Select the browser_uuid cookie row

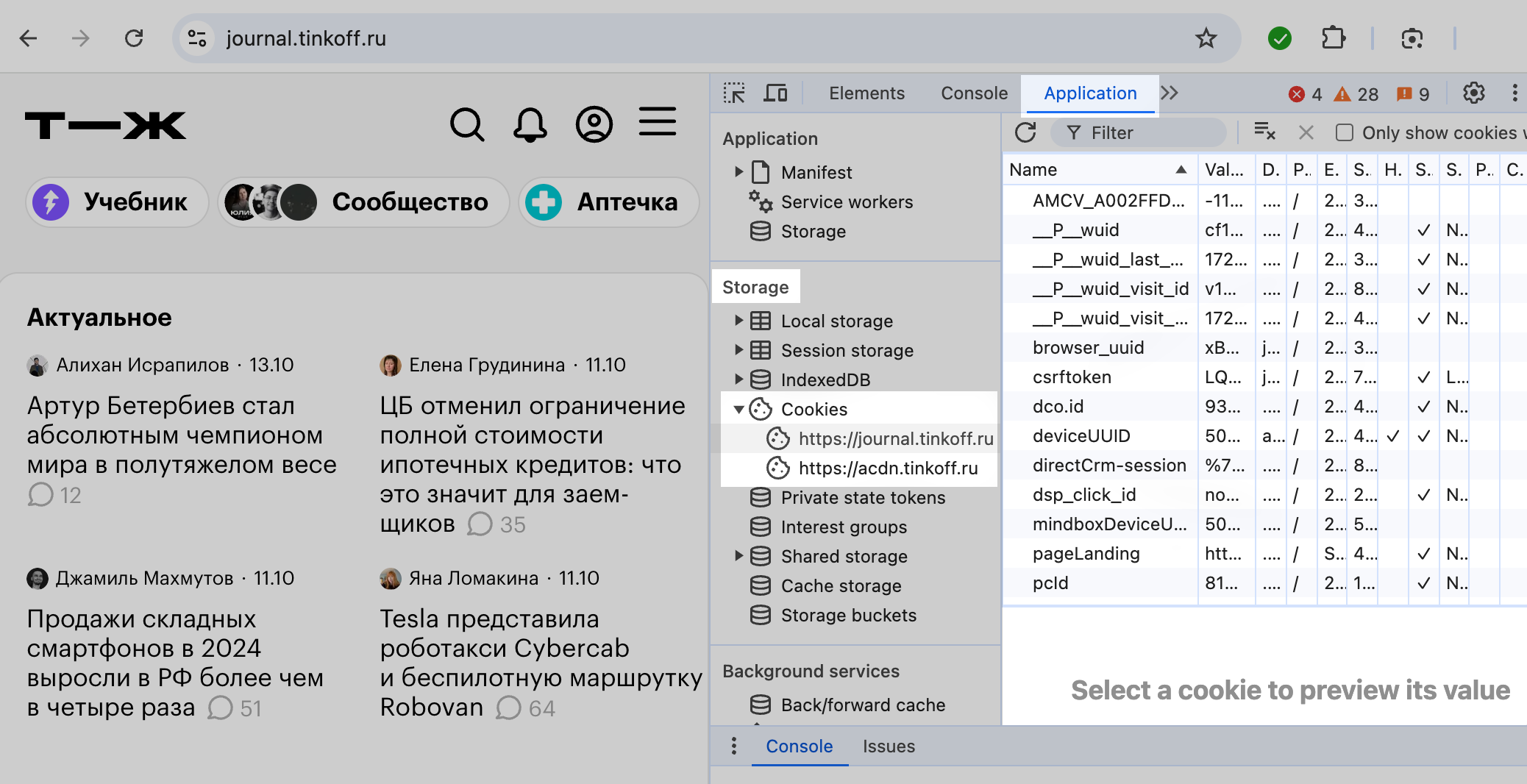tap(1265, 347)
